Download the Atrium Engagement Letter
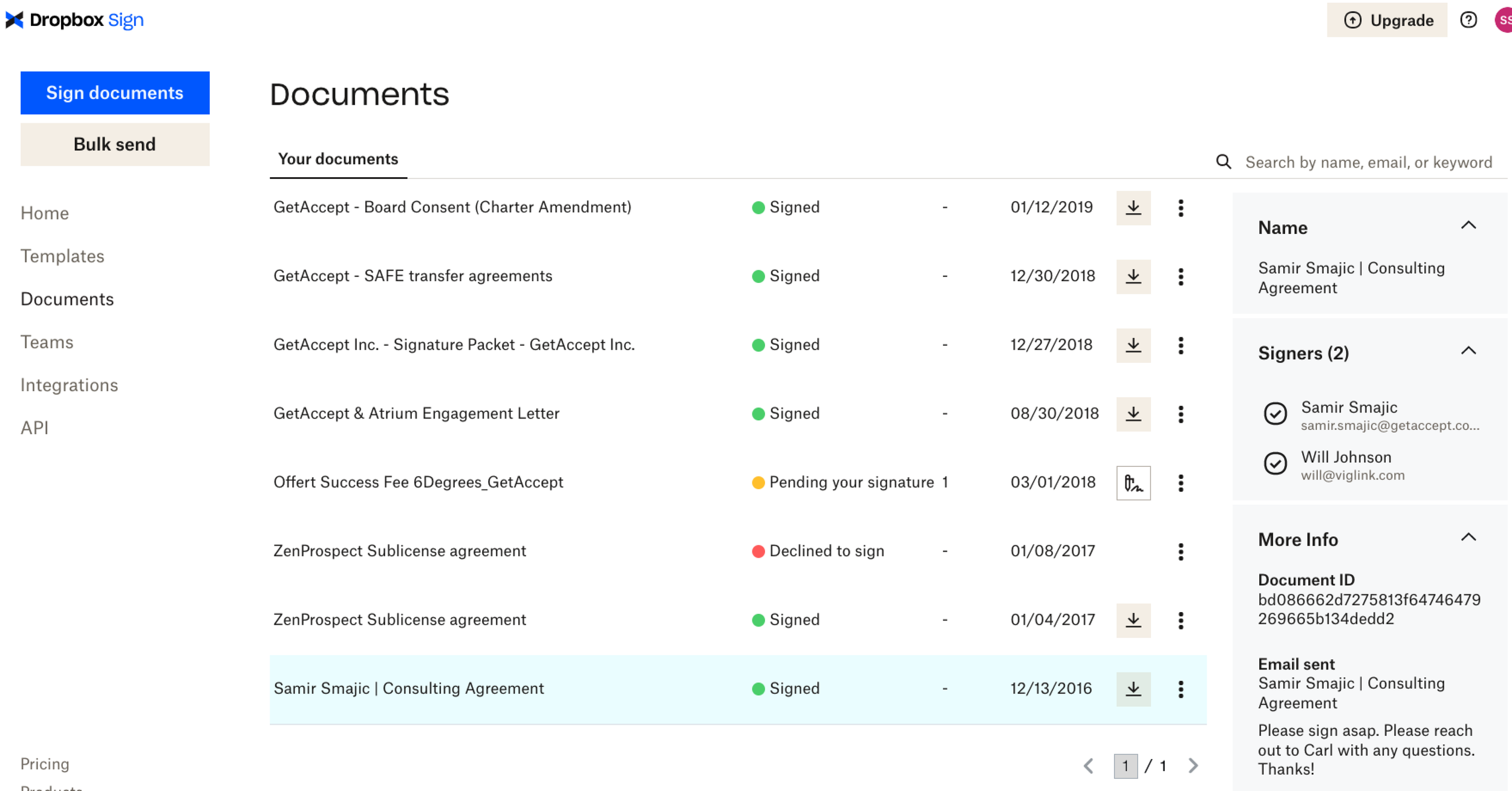The height and width of the screenshot is (791, 1512). click(x=1133, y=414)
